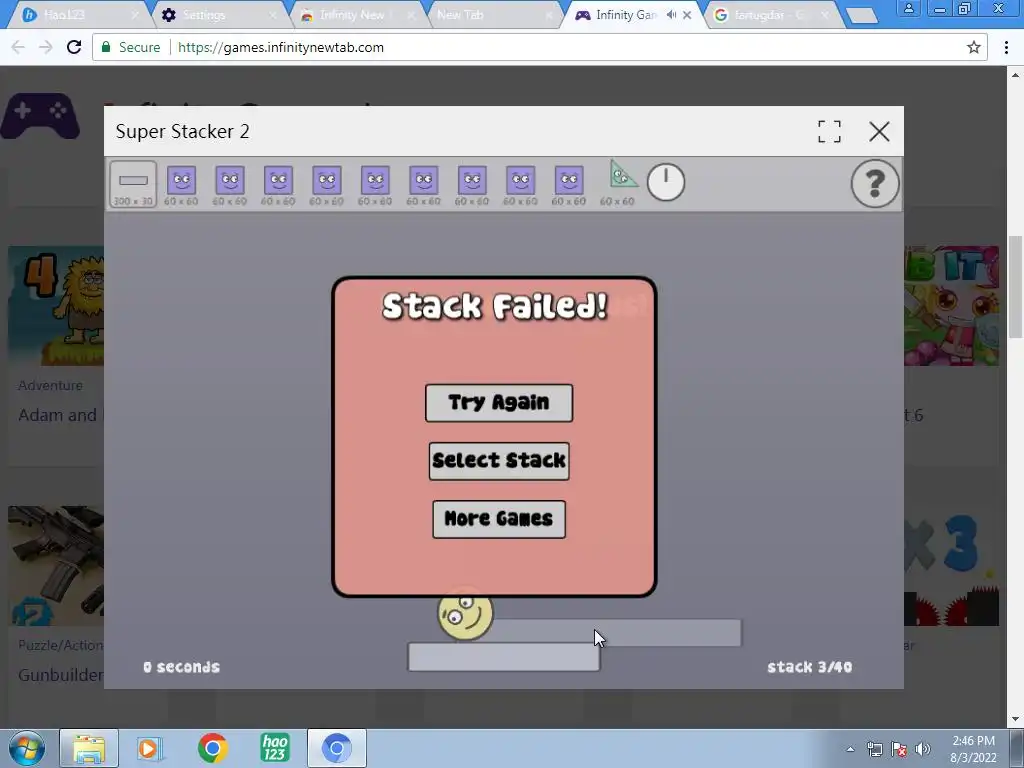Close the Super Stacker 2 game dialog
This screenshot has width=1024, height=768.
point(879,131)
